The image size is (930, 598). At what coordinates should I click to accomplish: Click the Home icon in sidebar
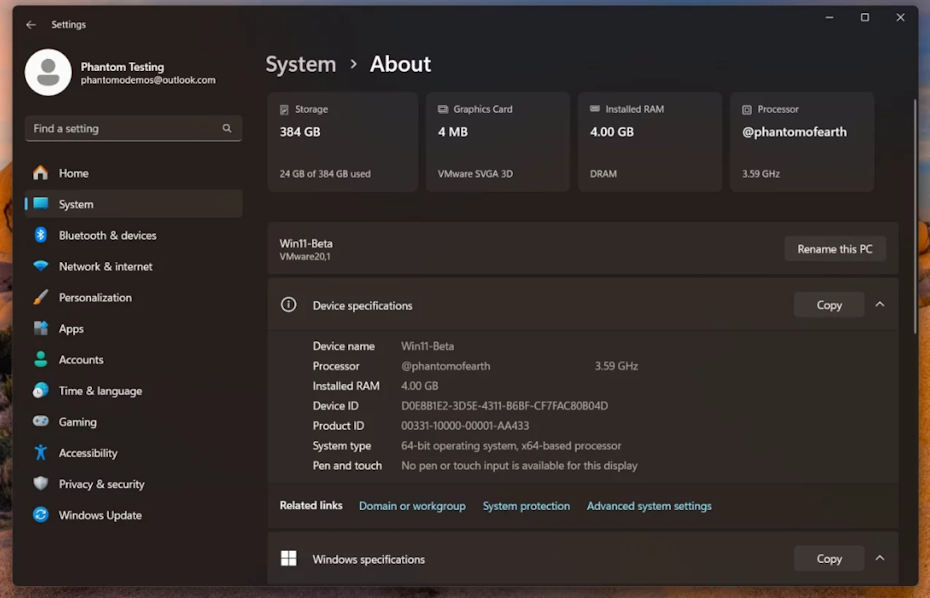(40, 173)
